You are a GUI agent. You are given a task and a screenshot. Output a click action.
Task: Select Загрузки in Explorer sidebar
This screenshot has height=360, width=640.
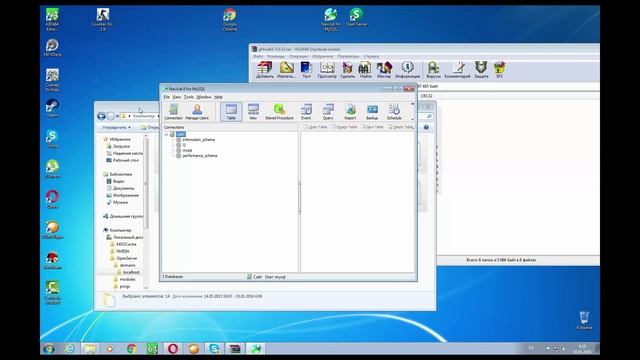[121, 146]
